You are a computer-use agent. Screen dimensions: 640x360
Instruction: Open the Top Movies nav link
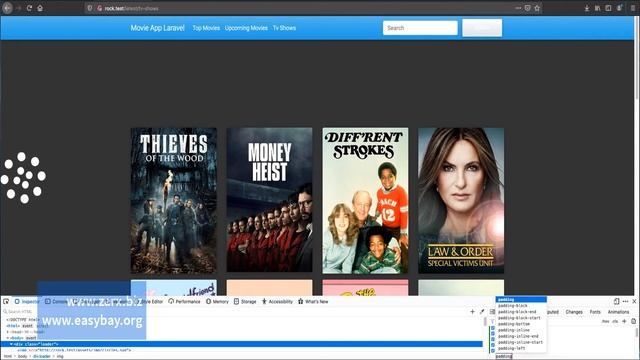206,28
